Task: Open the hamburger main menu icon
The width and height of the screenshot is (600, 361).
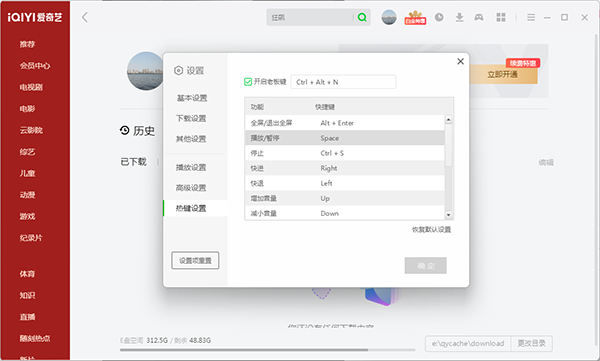Action: point(531,17)
